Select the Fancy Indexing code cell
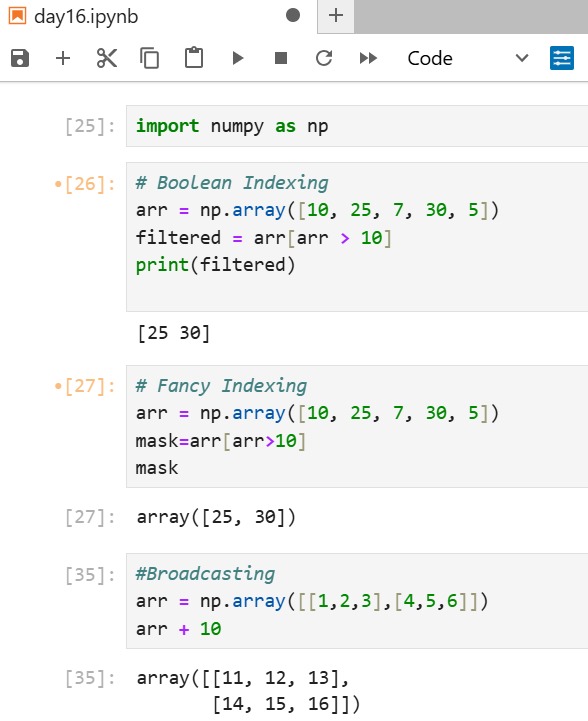The width and height of the screenshot is (588, 721). (x=357, y=426)
